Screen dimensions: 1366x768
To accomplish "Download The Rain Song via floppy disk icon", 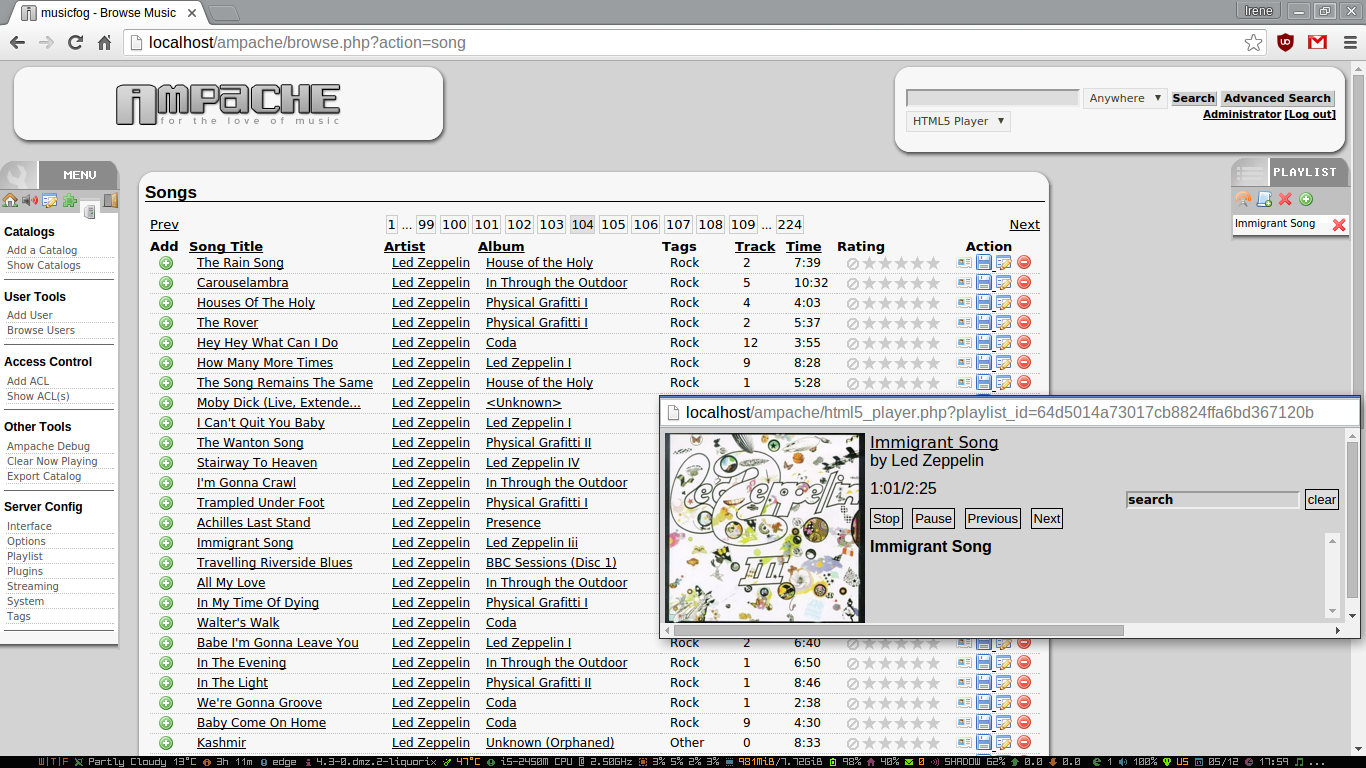I will pos(984,263).
